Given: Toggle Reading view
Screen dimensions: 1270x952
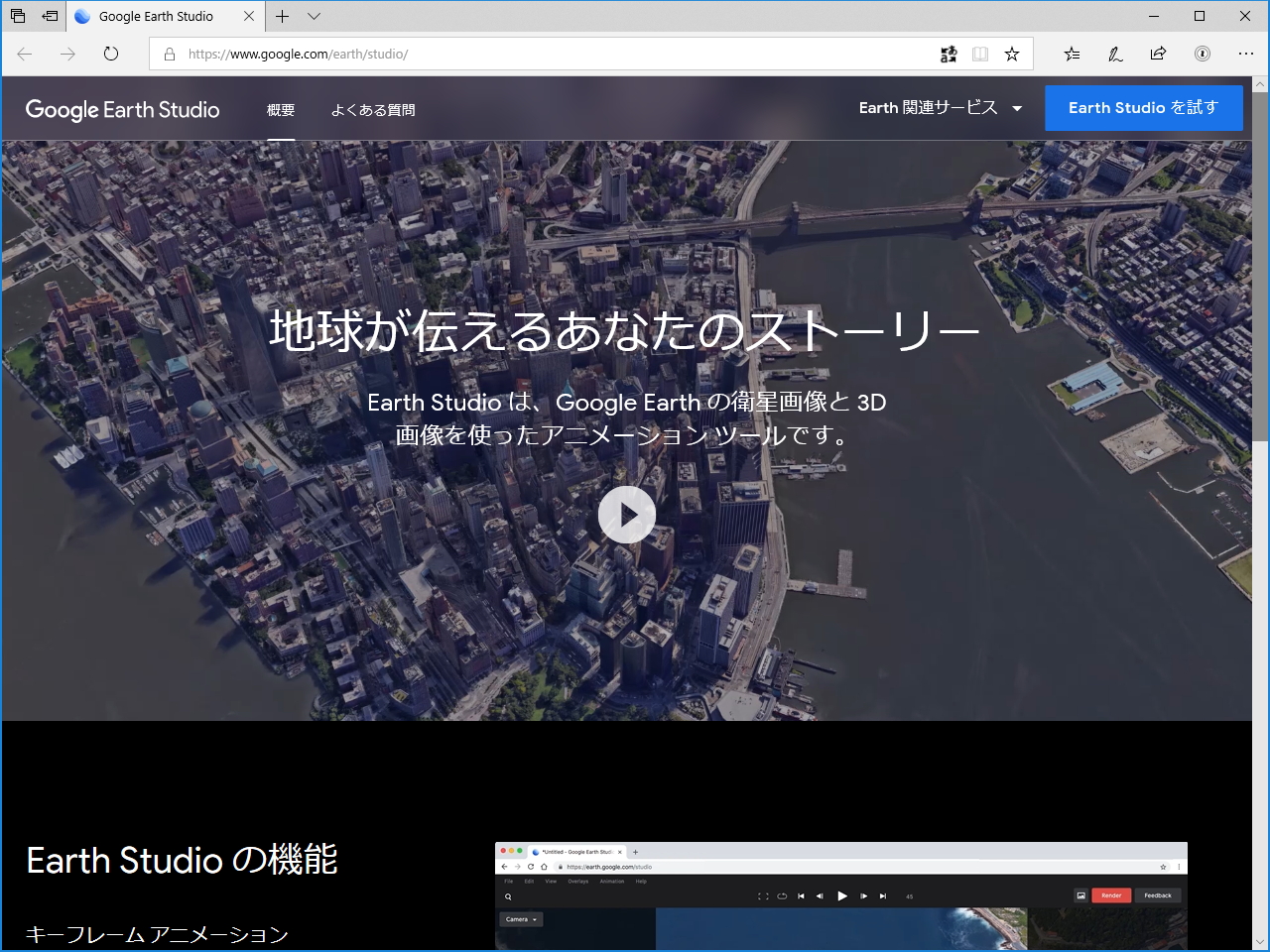Looking at the screenshot, I should pyautogui.click(x=980, y=54).
